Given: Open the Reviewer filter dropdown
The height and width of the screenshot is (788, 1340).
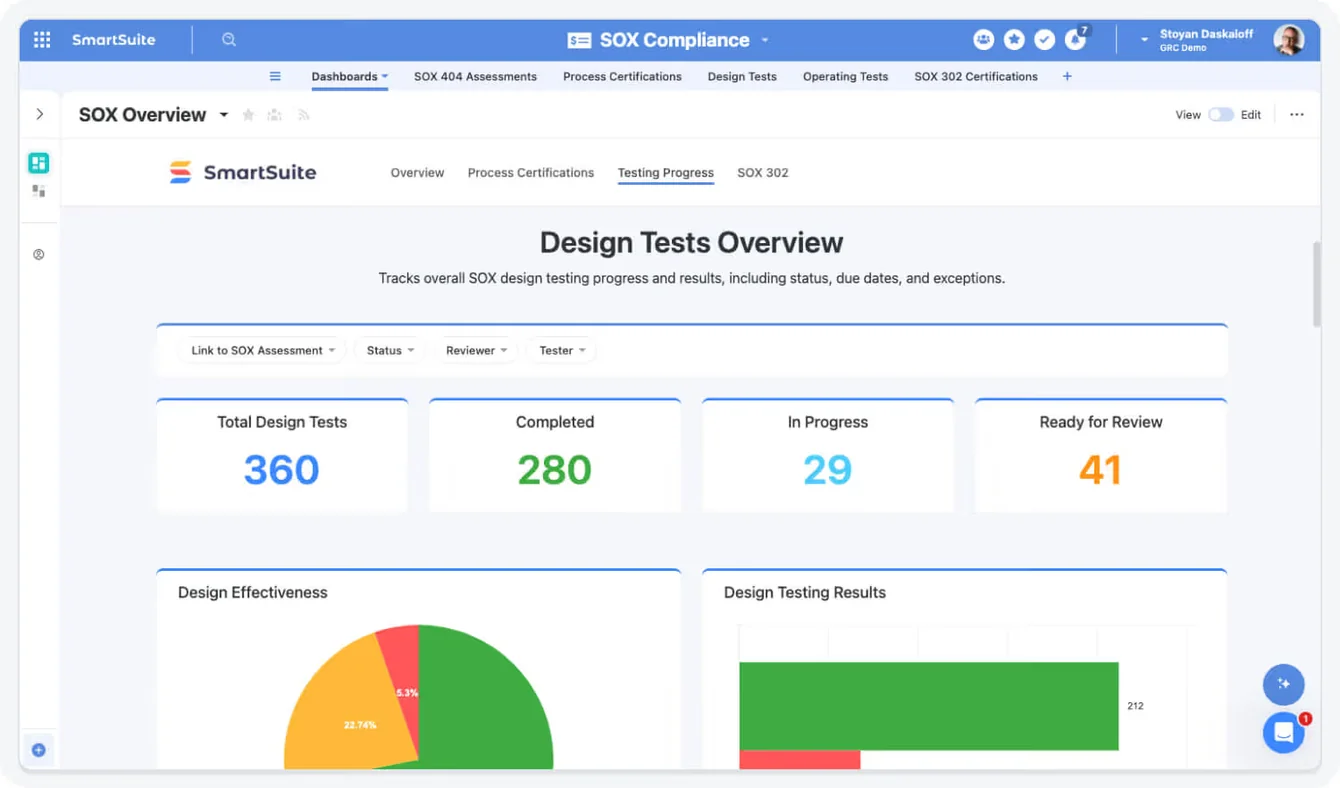Looking at the screenshot, I should pyautogui.click(x=476, y=350).
